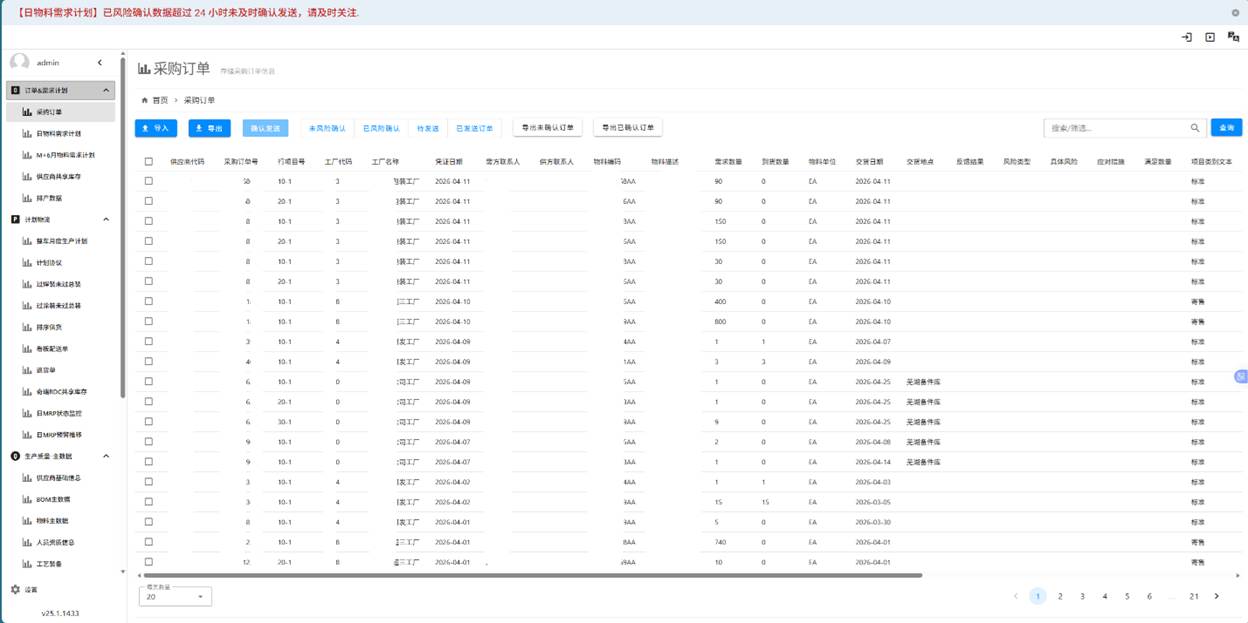Click 导出已确认订单 button
The image size is (1248, 623).
point(628,128)
